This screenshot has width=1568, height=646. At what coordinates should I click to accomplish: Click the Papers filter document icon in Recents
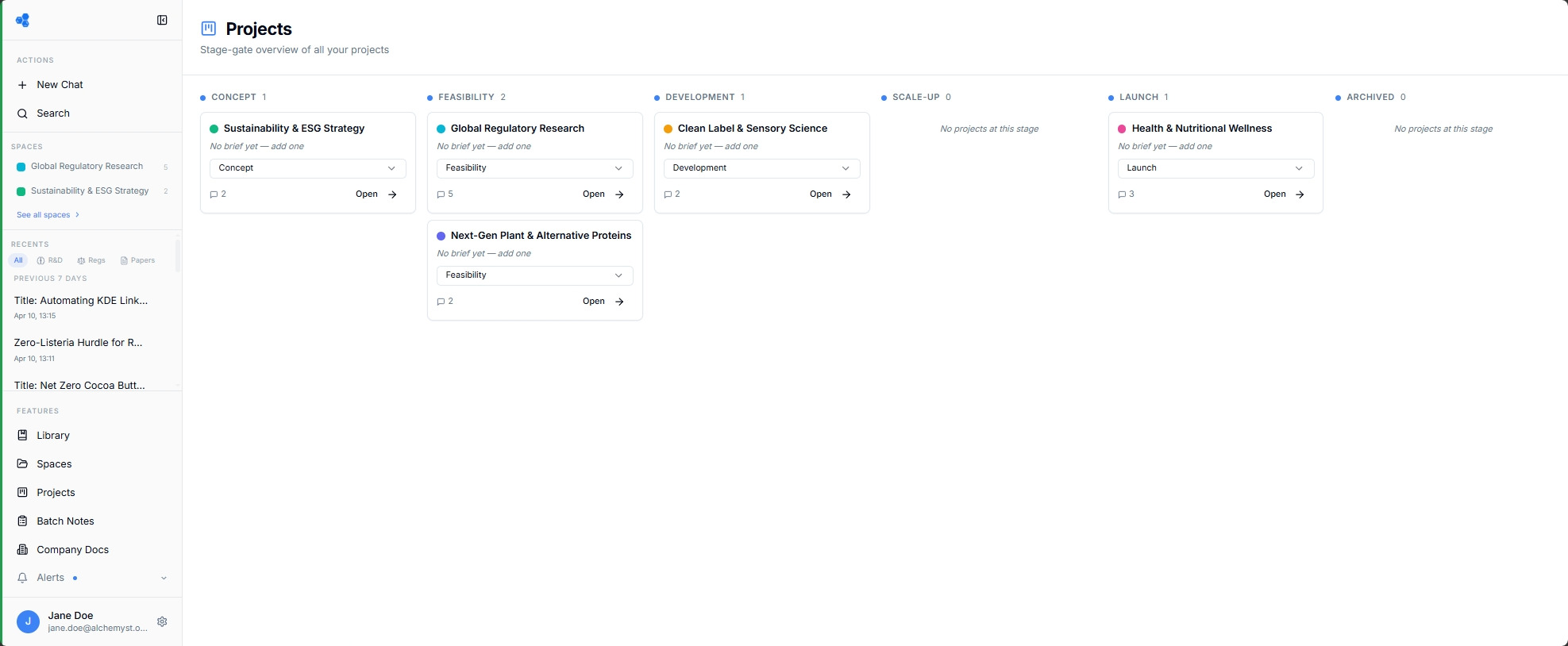click(x=124, y=260)
